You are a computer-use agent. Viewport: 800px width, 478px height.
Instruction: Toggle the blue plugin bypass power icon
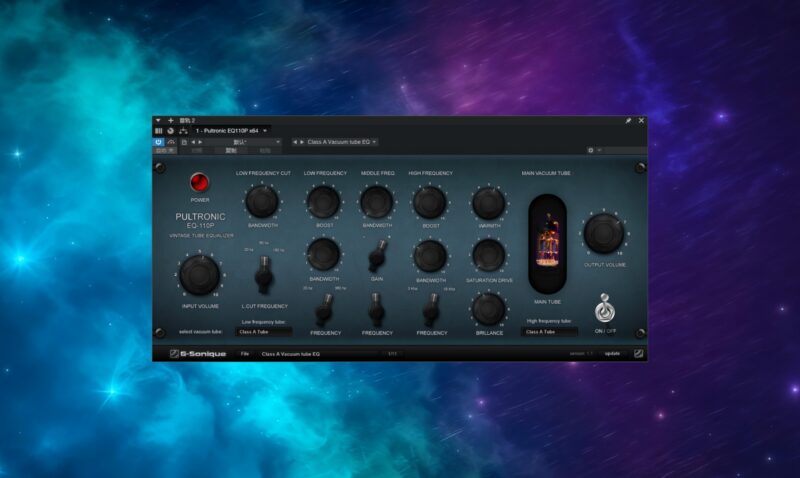click(x=159, y=142)
